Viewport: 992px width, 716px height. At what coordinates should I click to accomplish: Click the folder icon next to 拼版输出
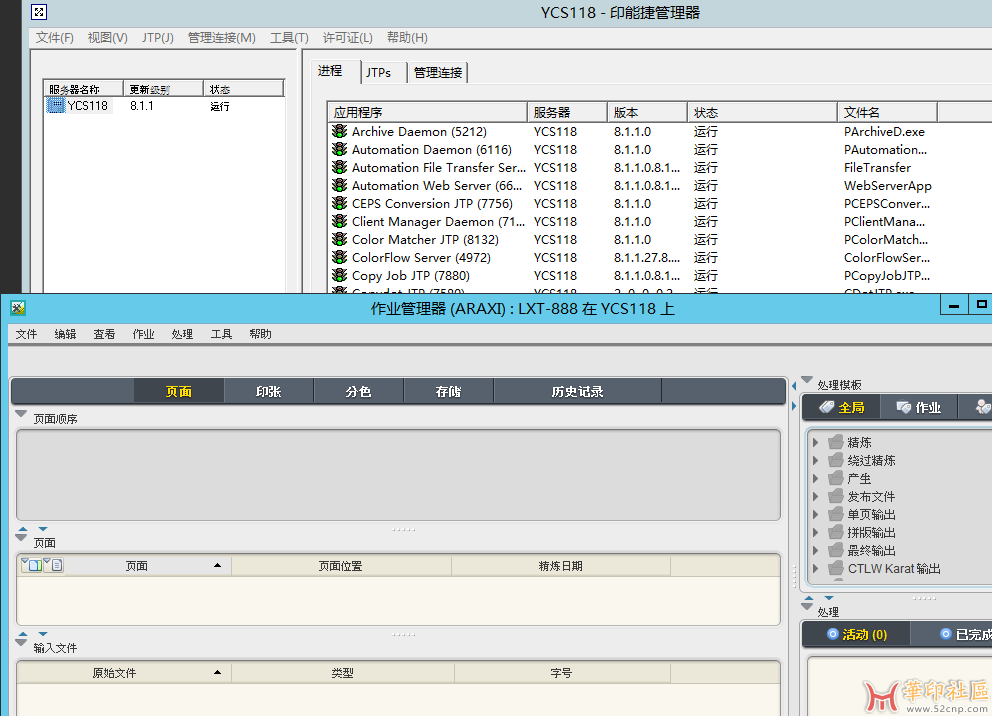tap(836, 532)
